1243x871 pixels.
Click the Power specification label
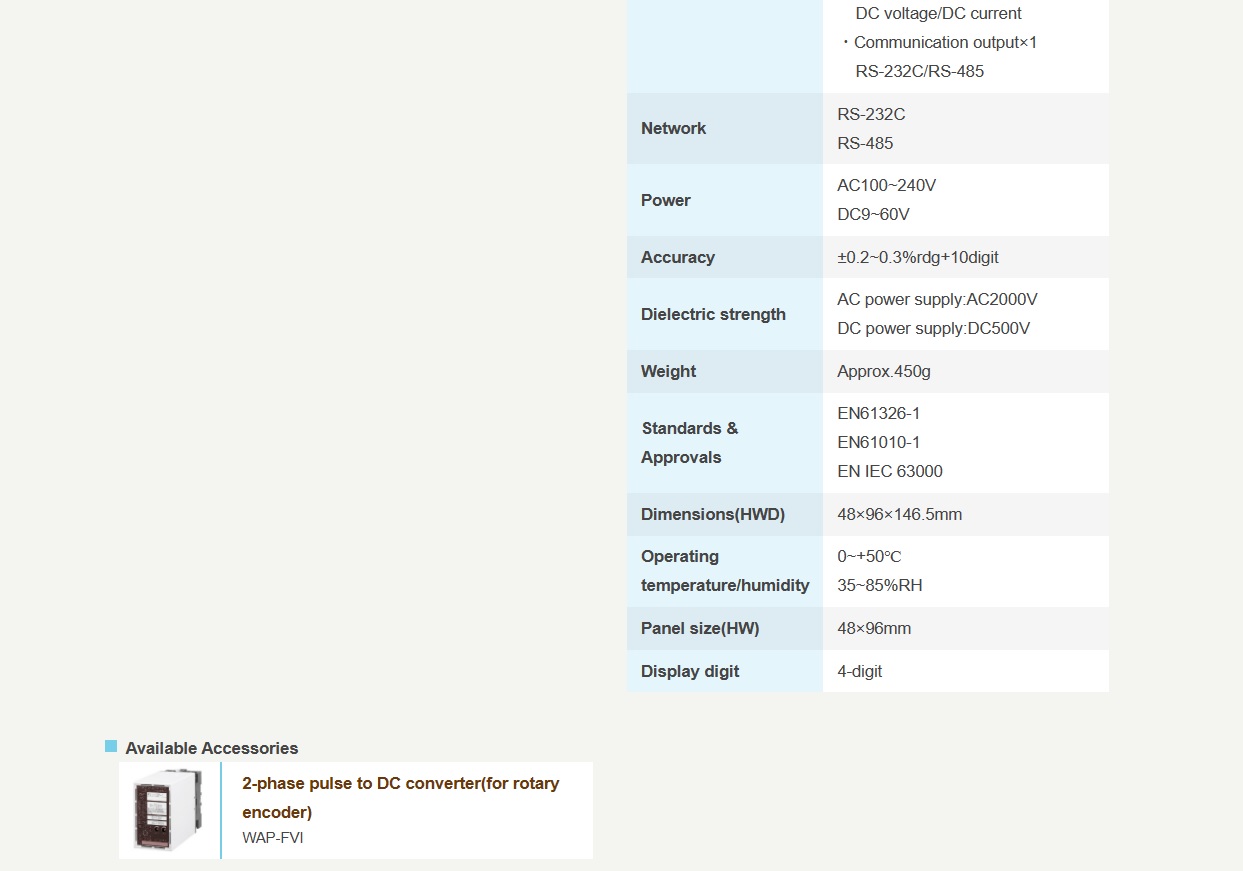tap(665, 200)
